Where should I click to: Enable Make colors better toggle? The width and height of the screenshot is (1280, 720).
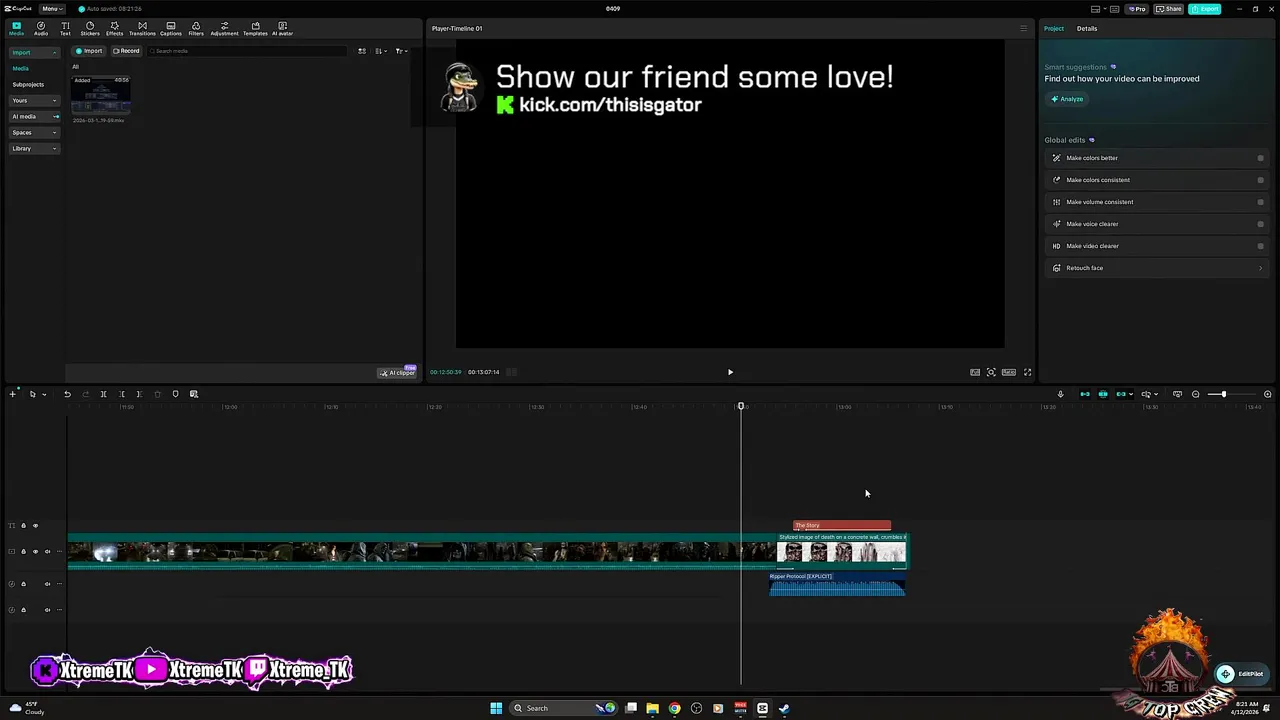pyautogui.click(x=1260, y=158)
